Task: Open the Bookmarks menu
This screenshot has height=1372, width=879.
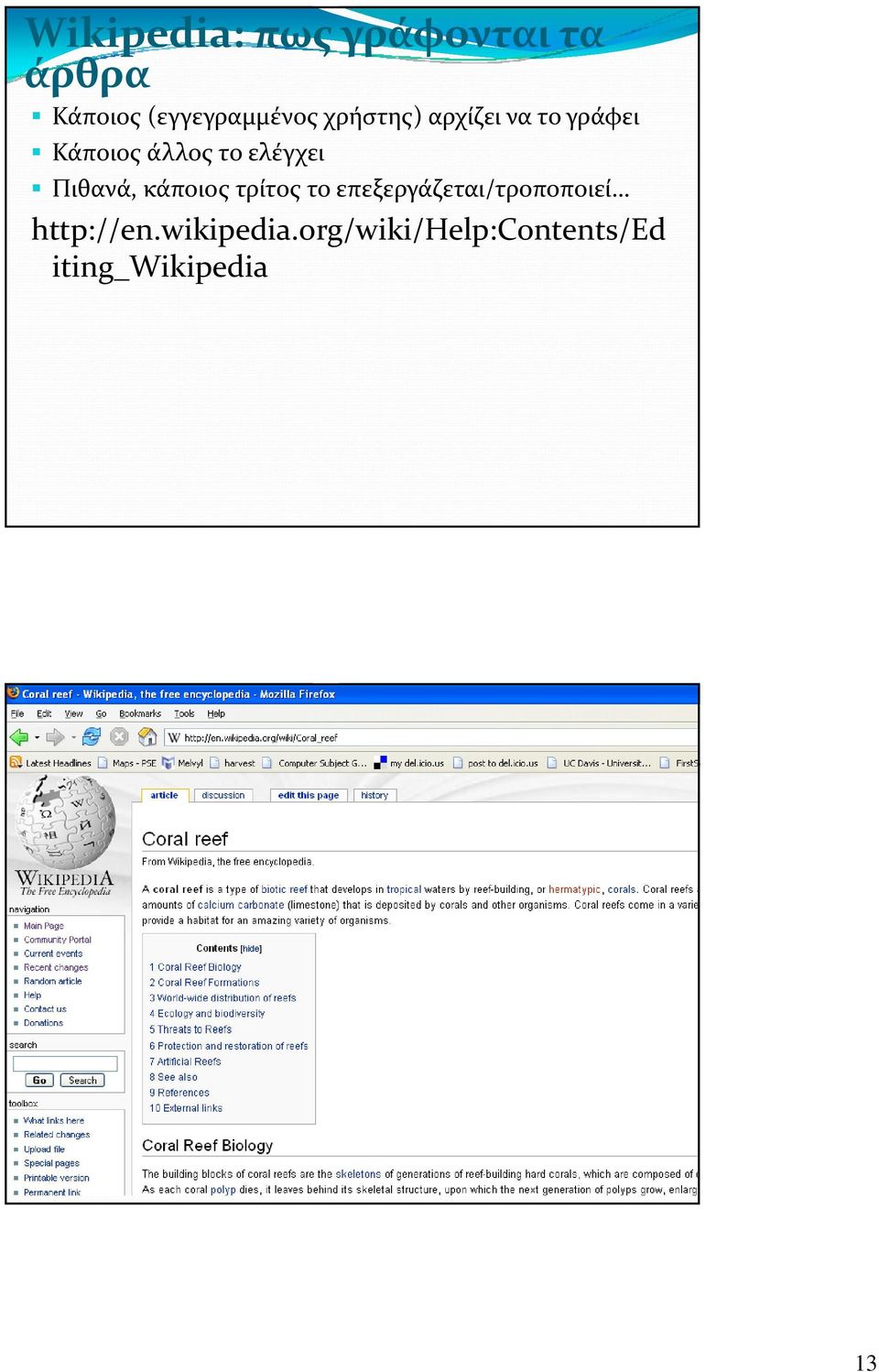Action: (140, 713)
